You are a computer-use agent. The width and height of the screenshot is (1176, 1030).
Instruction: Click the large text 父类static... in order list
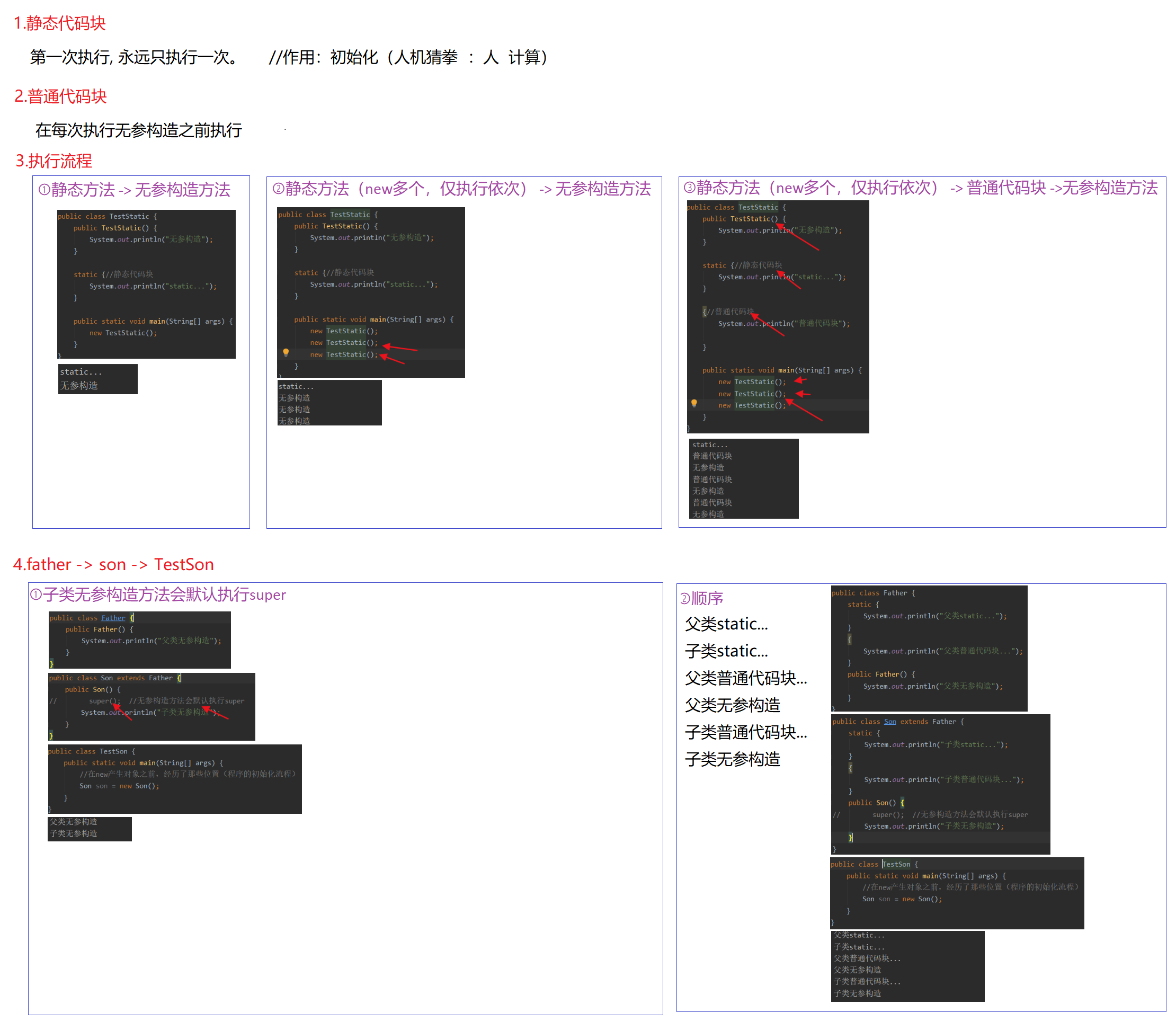coord(726,624)
